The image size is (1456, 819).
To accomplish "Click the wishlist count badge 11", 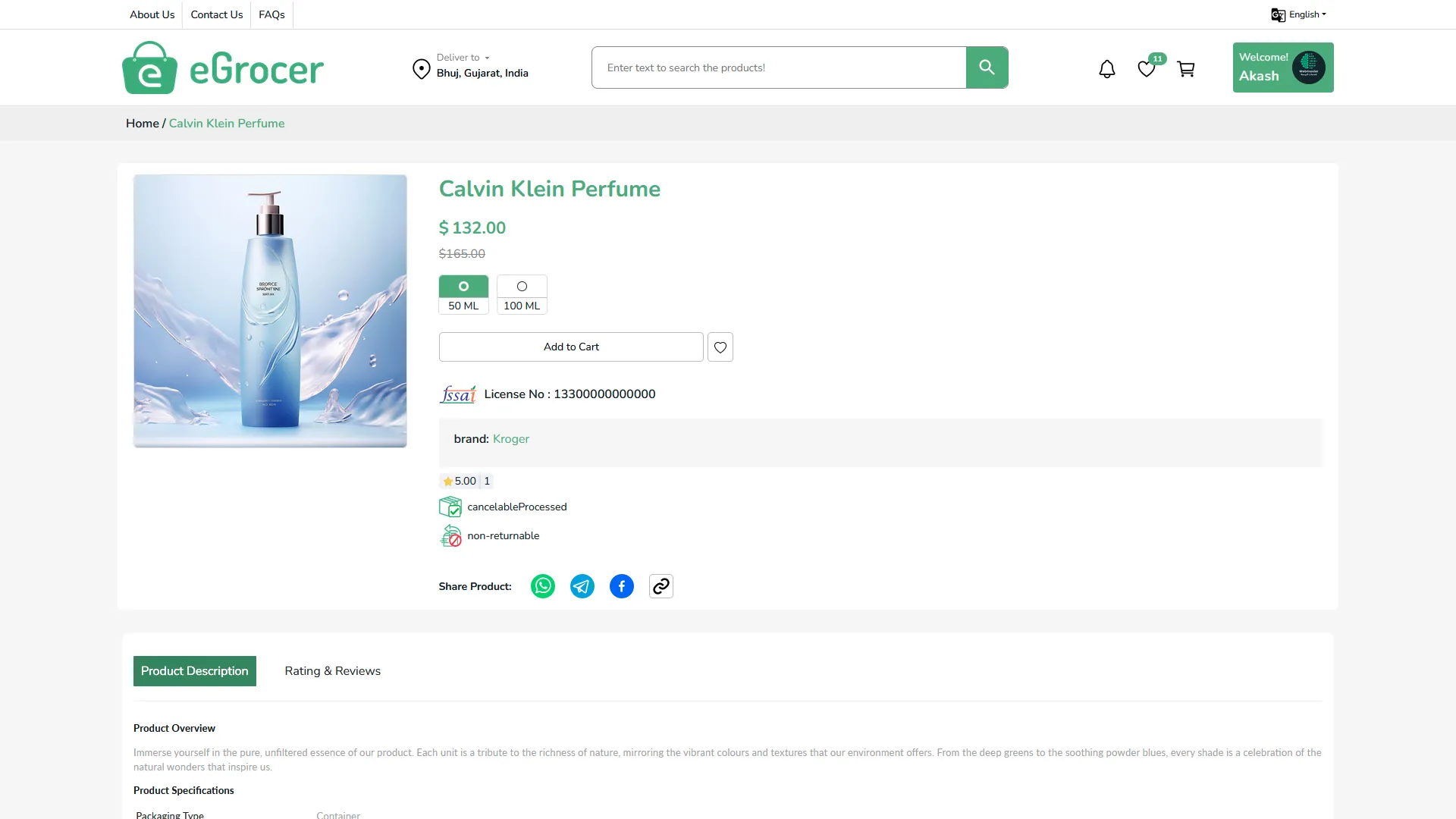I will tap(1157, 58).
